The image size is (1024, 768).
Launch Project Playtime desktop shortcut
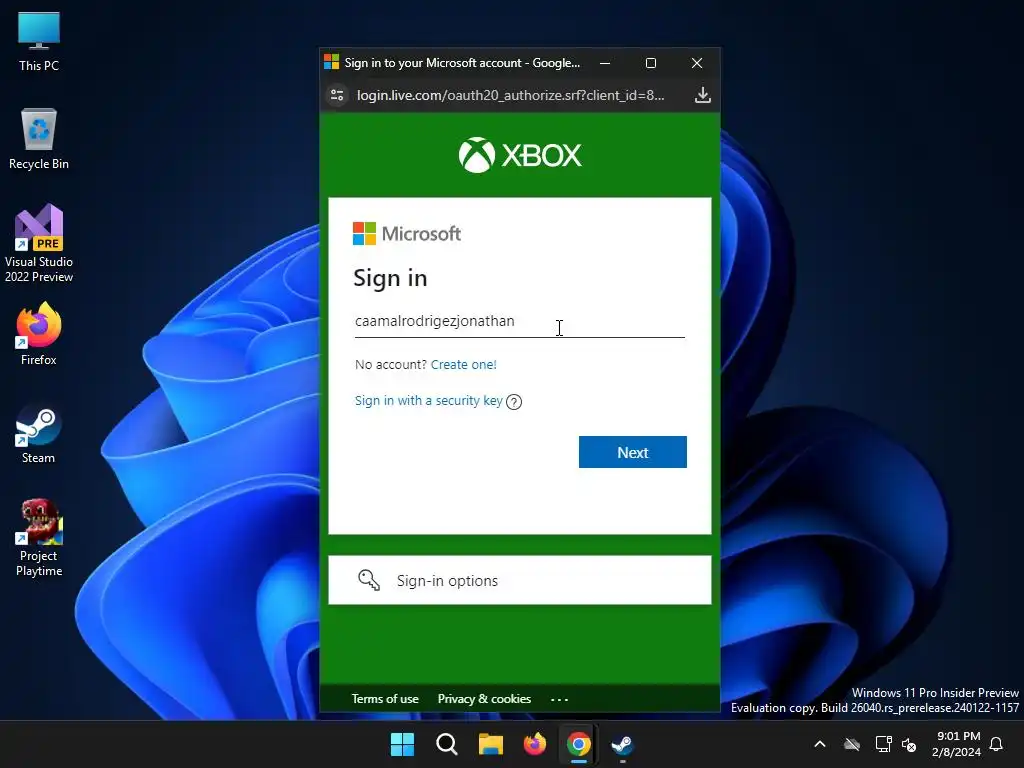(x=39, y=538)
